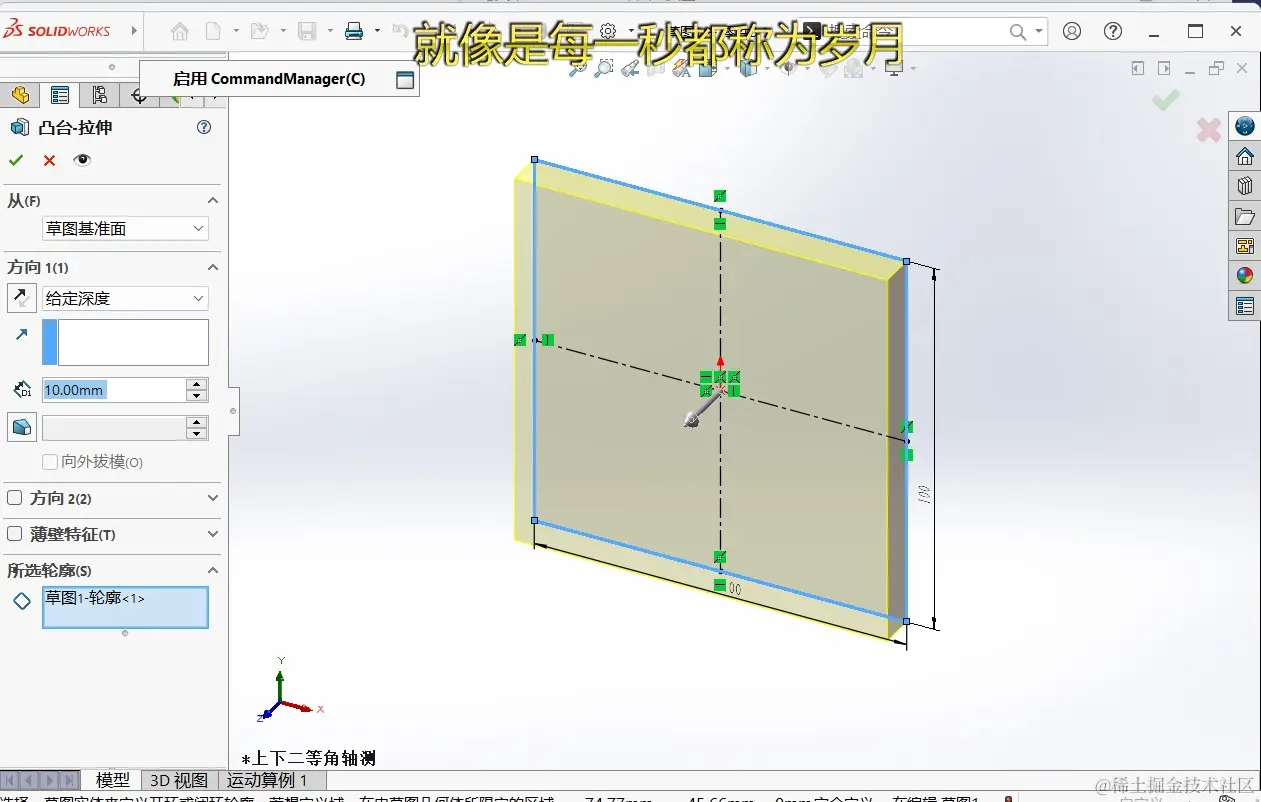
Task: Click the help icon beside 凸台-拉伸
Action: 204,127
